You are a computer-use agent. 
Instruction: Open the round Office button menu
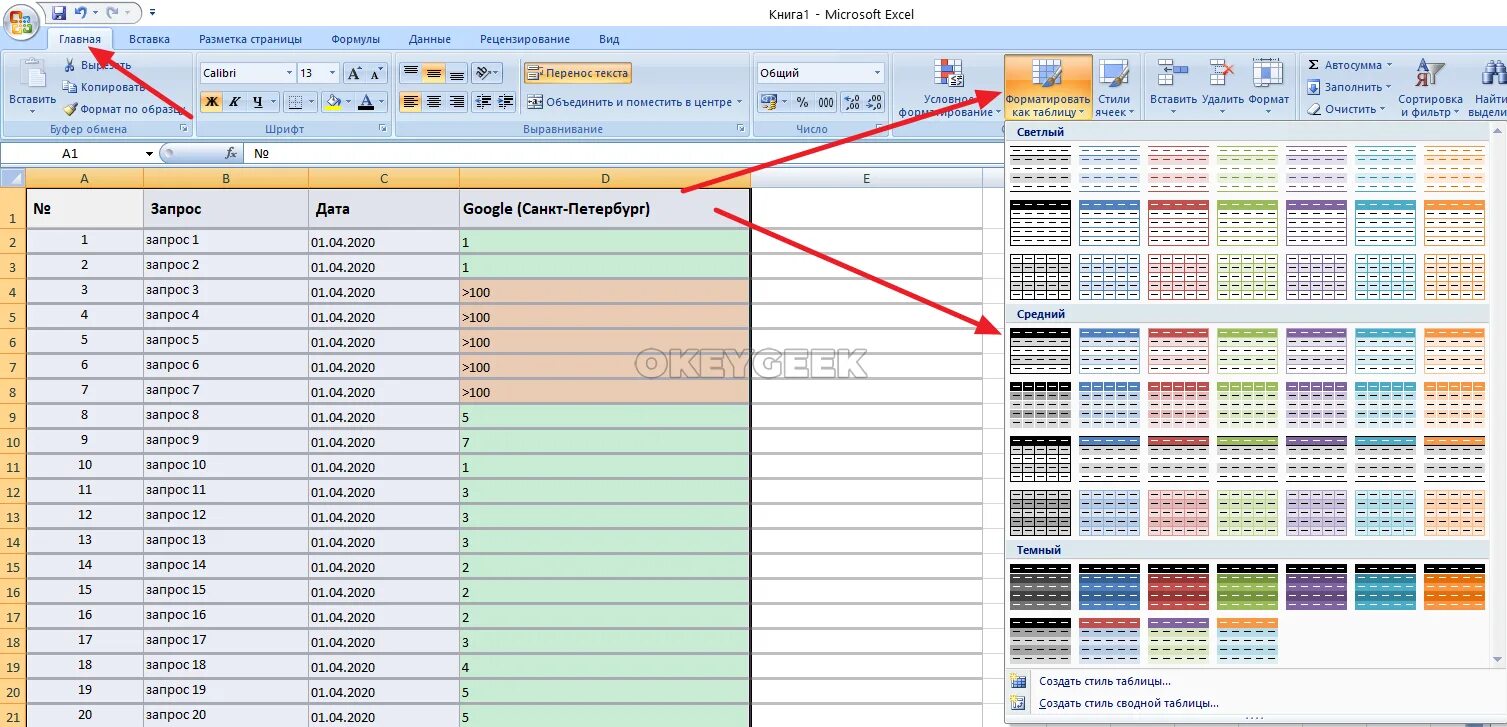point(22,22)
